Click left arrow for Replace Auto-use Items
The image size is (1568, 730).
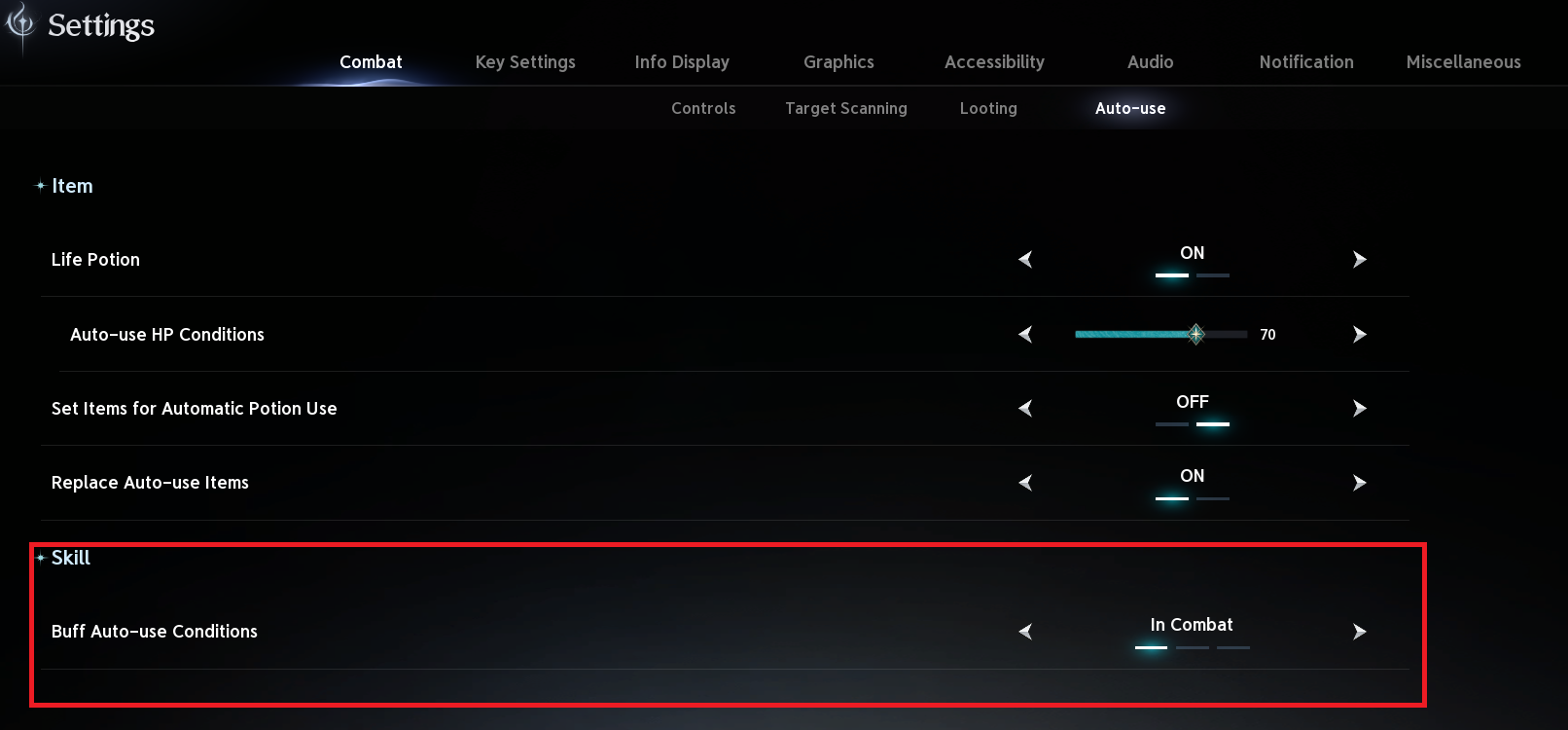1025,483
